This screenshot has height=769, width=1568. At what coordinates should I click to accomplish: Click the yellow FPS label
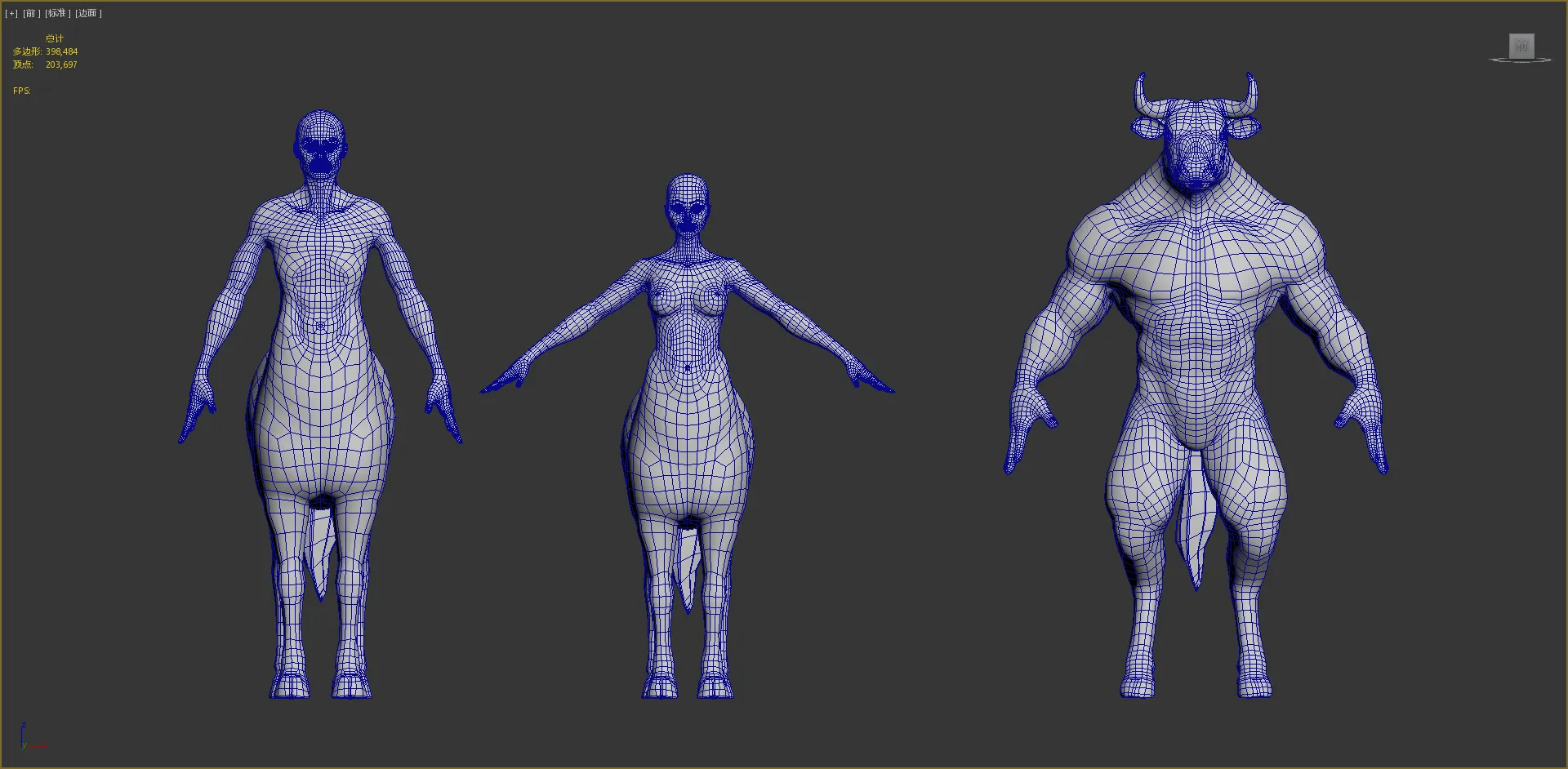pyautogui.click(x=21, y=91)
